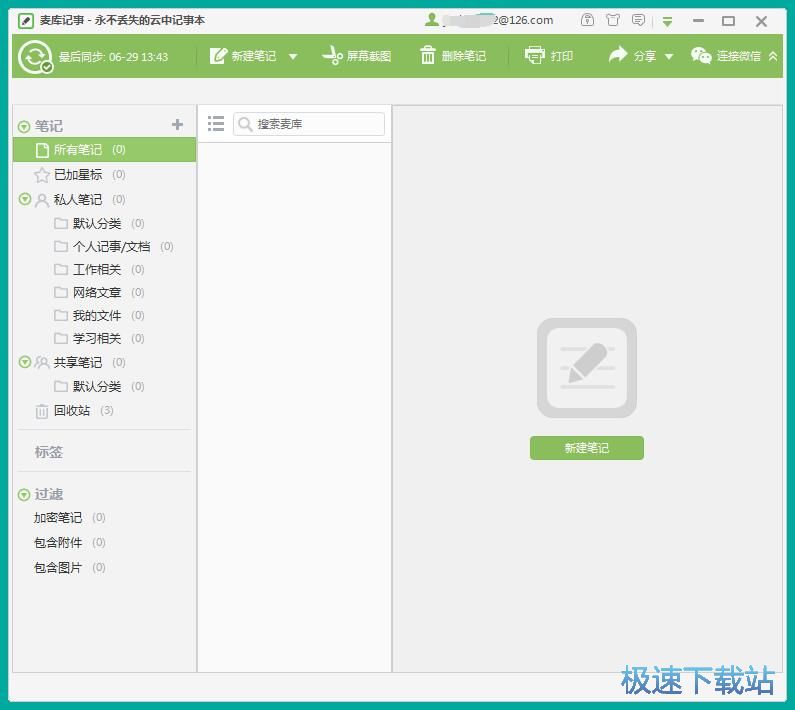Screen dimensions: 795x710
Task: Click 屏幕截图 toolbar label
Action: pyautogui.click(x=369, y=56)
